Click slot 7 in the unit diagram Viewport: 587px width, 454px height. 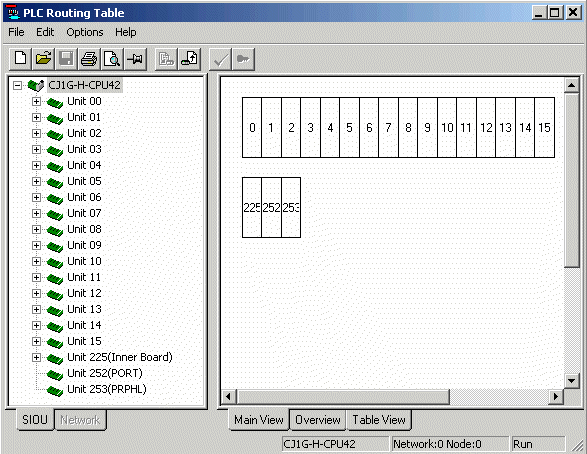tap(389, 128)
